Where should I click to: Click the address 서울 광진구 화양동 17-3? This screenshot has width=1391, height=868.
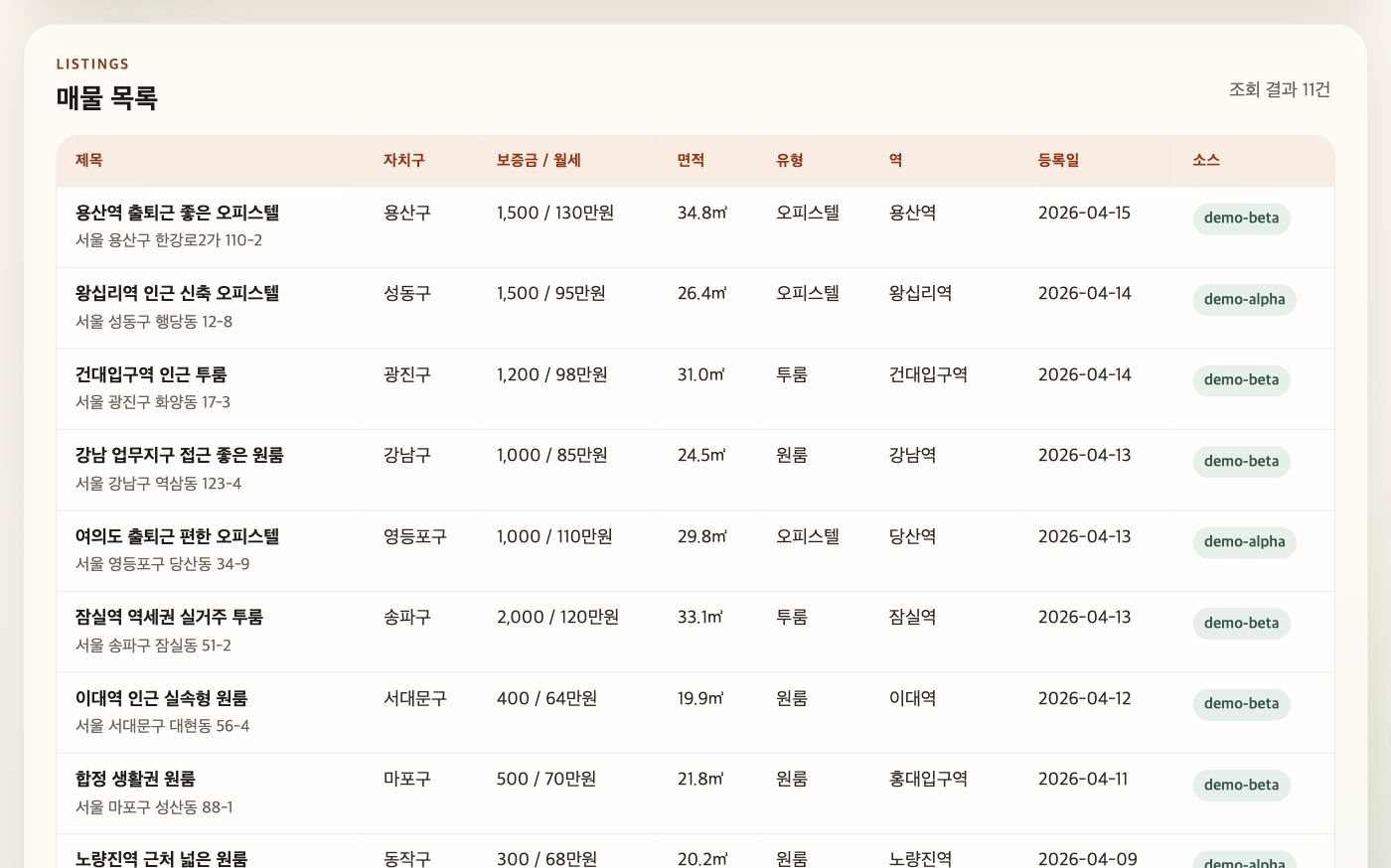coord(153,402)
